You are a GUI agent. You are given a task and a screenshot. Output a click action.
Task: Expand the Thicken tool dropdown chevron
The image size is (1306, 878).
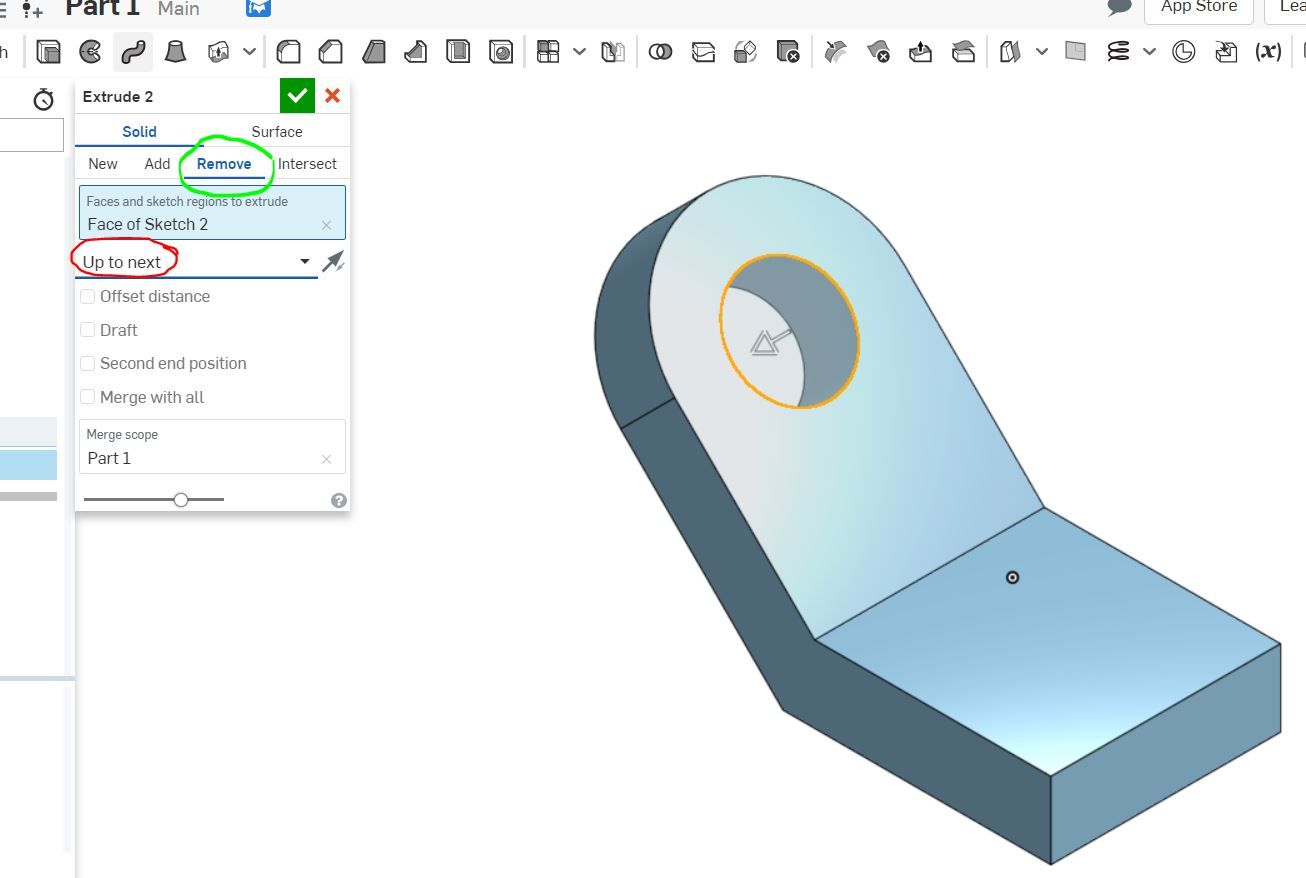[x=1043, y=51]
